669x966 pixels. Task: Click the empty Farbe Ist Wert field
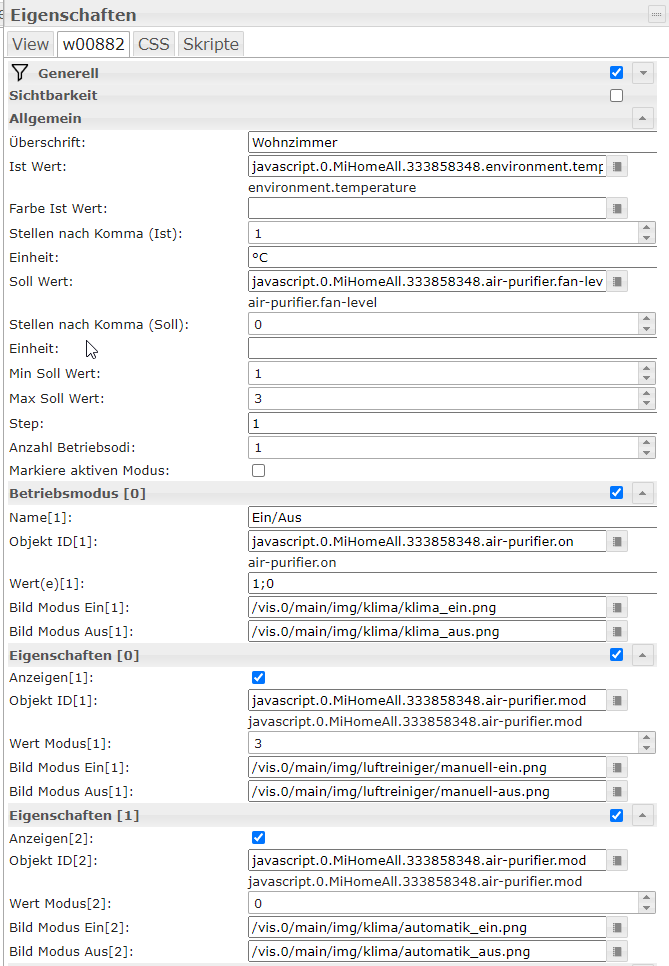coord(428,208)
